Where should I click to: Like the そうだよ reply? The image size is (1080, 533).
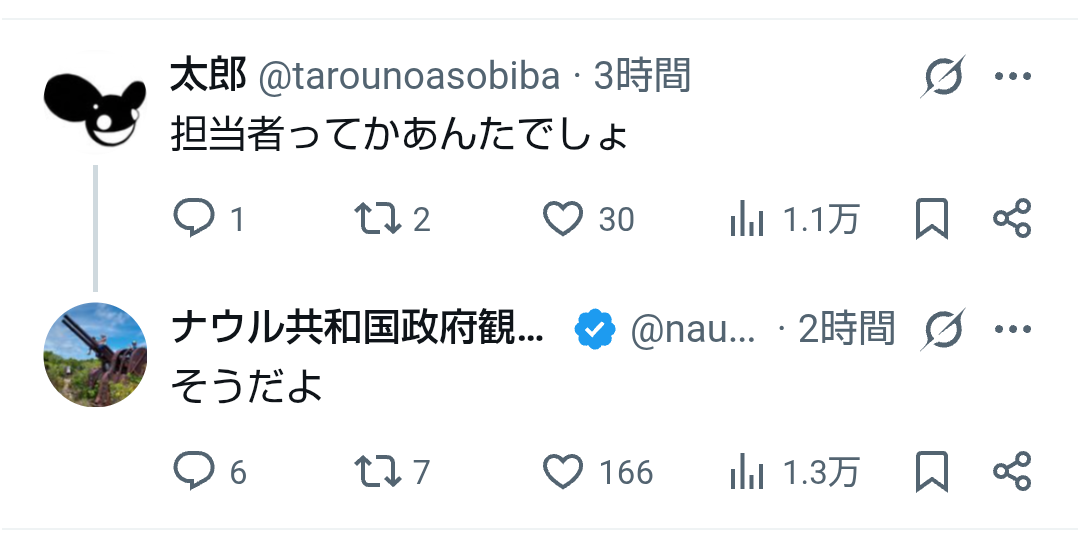point(563,471)
